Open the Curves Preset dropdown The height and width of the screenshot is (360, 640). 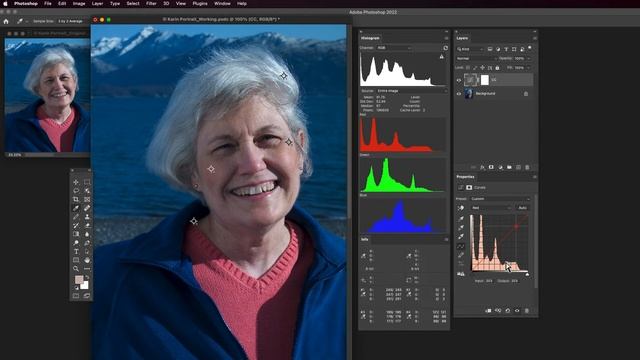coord(500,199)
